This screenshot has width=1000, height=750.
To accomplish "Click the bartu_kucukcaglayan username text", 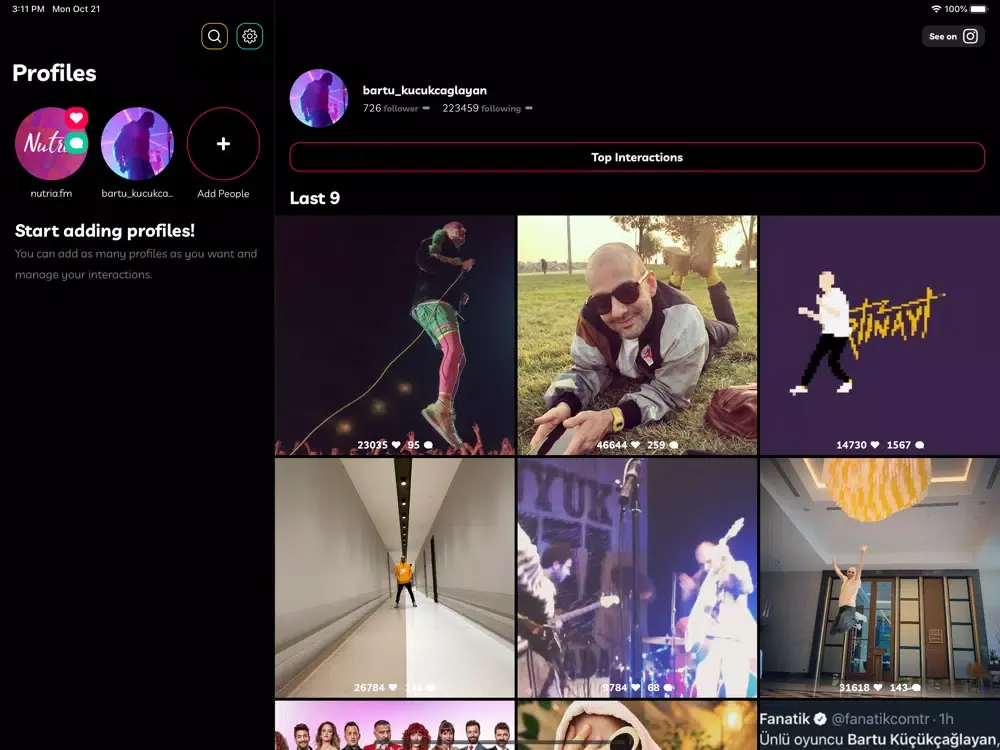I will coord(425,91).
